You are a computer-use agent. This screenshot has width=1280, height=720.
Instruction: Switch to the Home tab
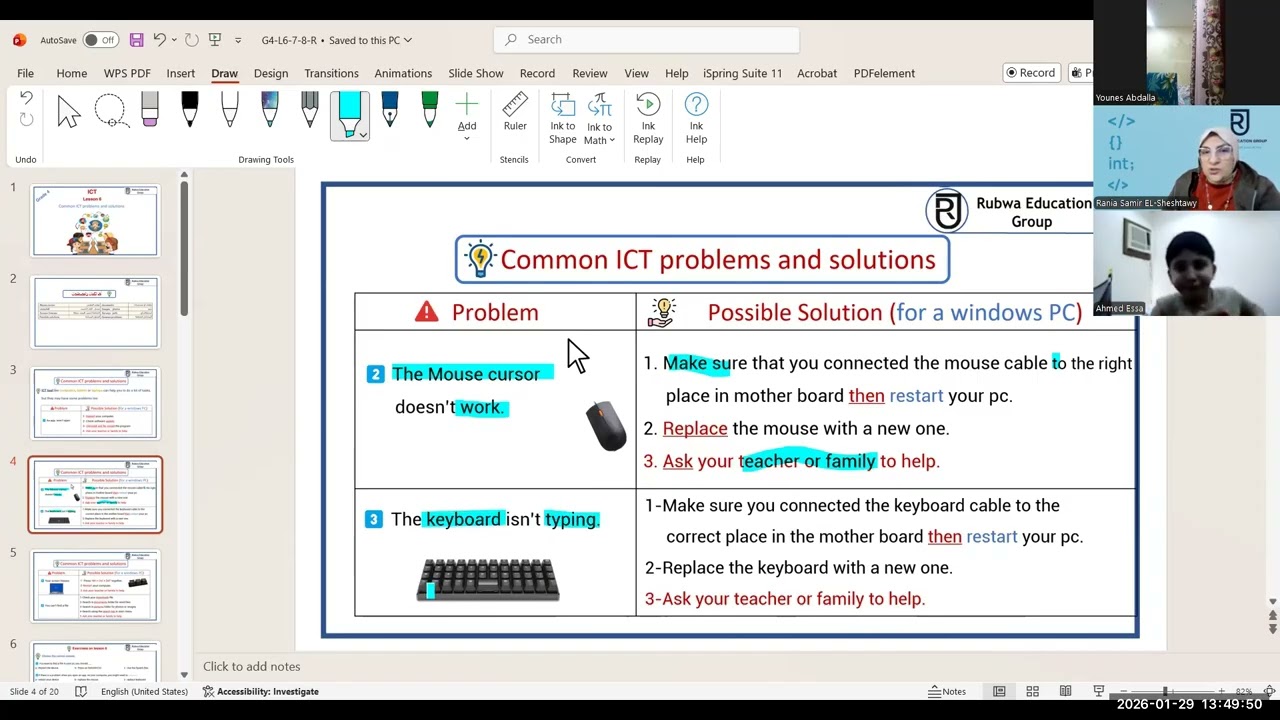71,73
